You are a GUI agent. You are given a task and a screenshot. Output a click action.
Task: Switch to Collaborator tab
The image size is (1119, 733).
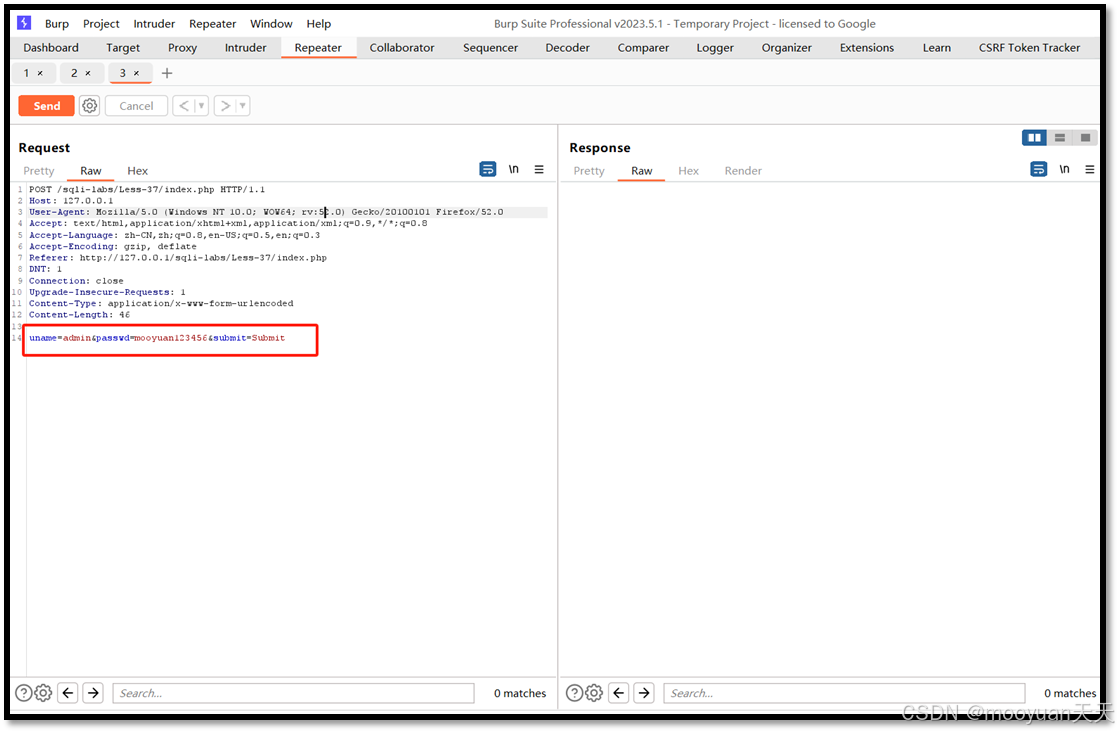(402, 48)
